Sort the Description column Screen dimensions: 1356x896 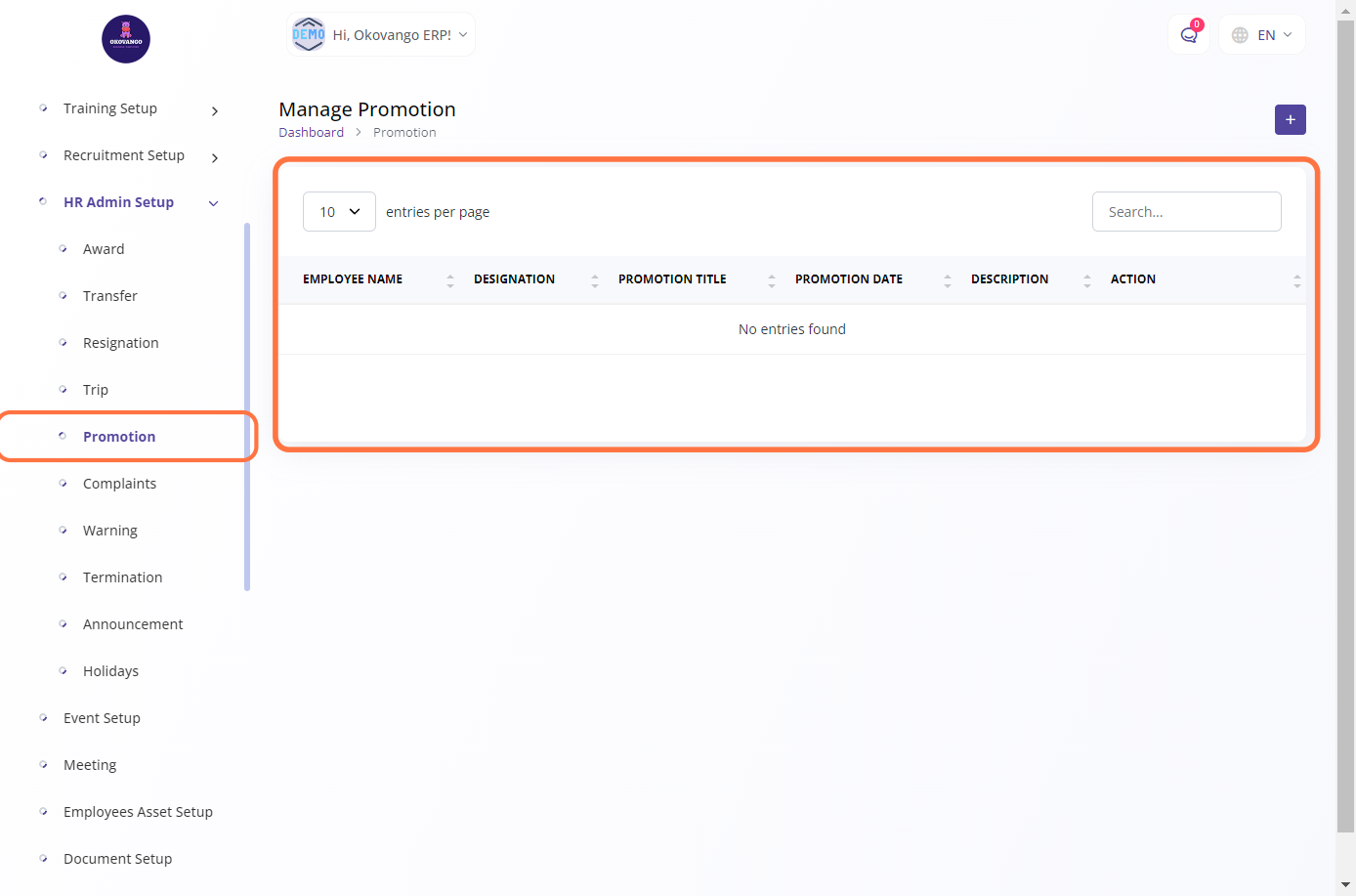tap(1086, 280)
